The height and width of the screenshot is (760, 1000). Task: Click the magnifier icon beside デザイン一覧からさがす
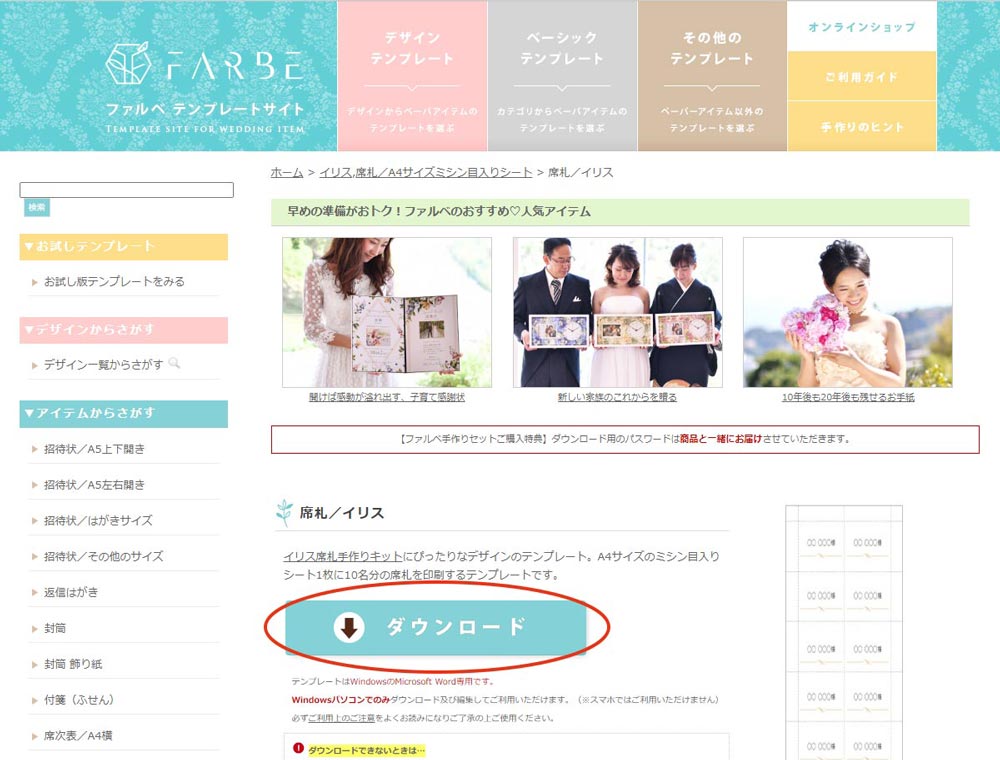coord(175,364)
